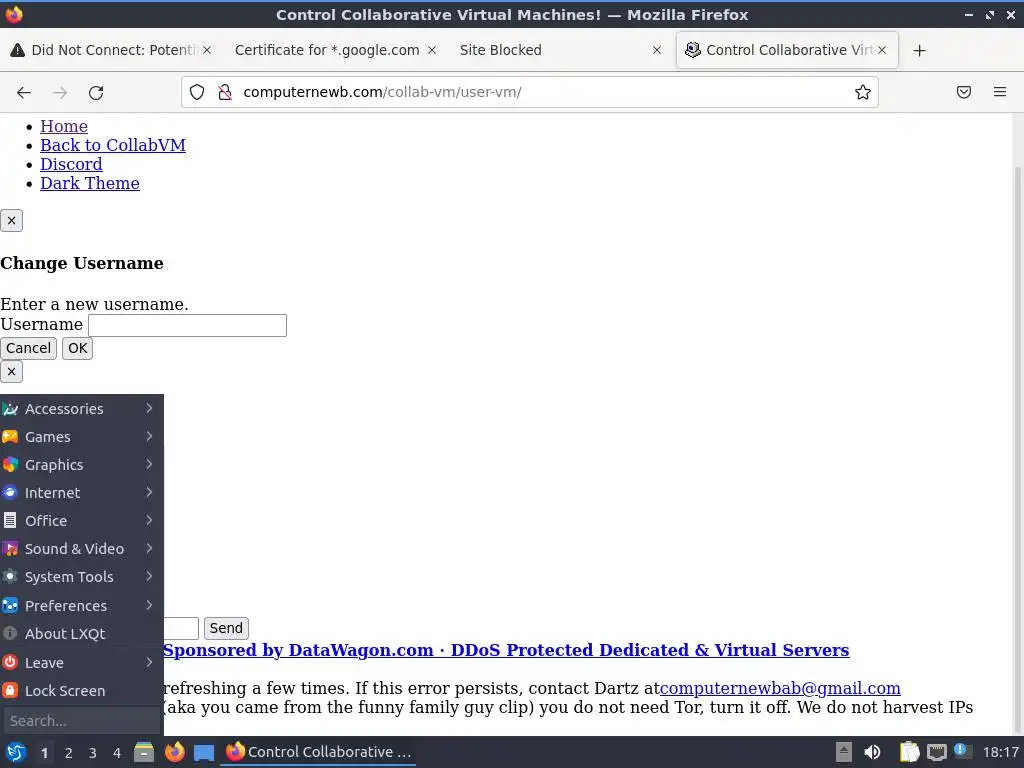Close the Control Collaborative Virtual Machines tab
The width and height of the screenshot is (1024, 768).
coord(882,50)
